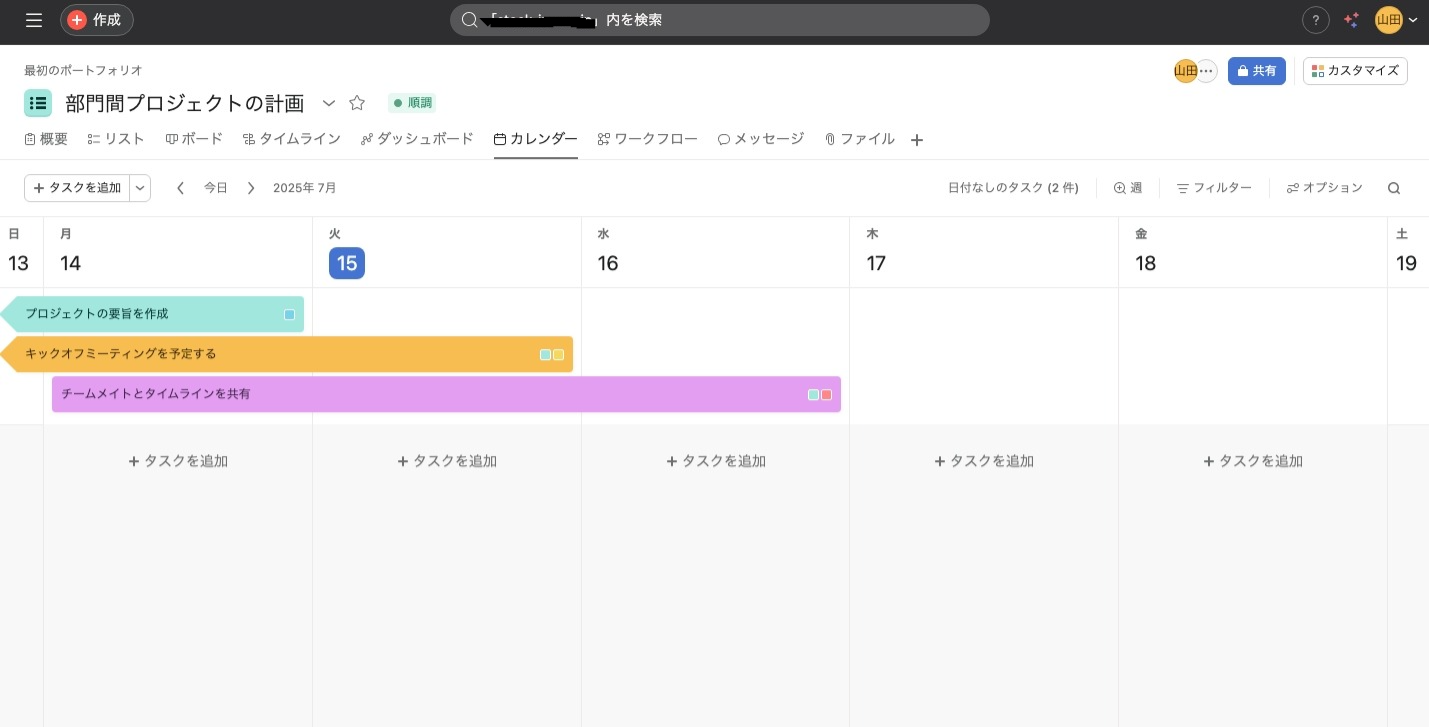Expand the project title dropdown chevron
This screenshot has width=1429, height=727.
[329, 103]
